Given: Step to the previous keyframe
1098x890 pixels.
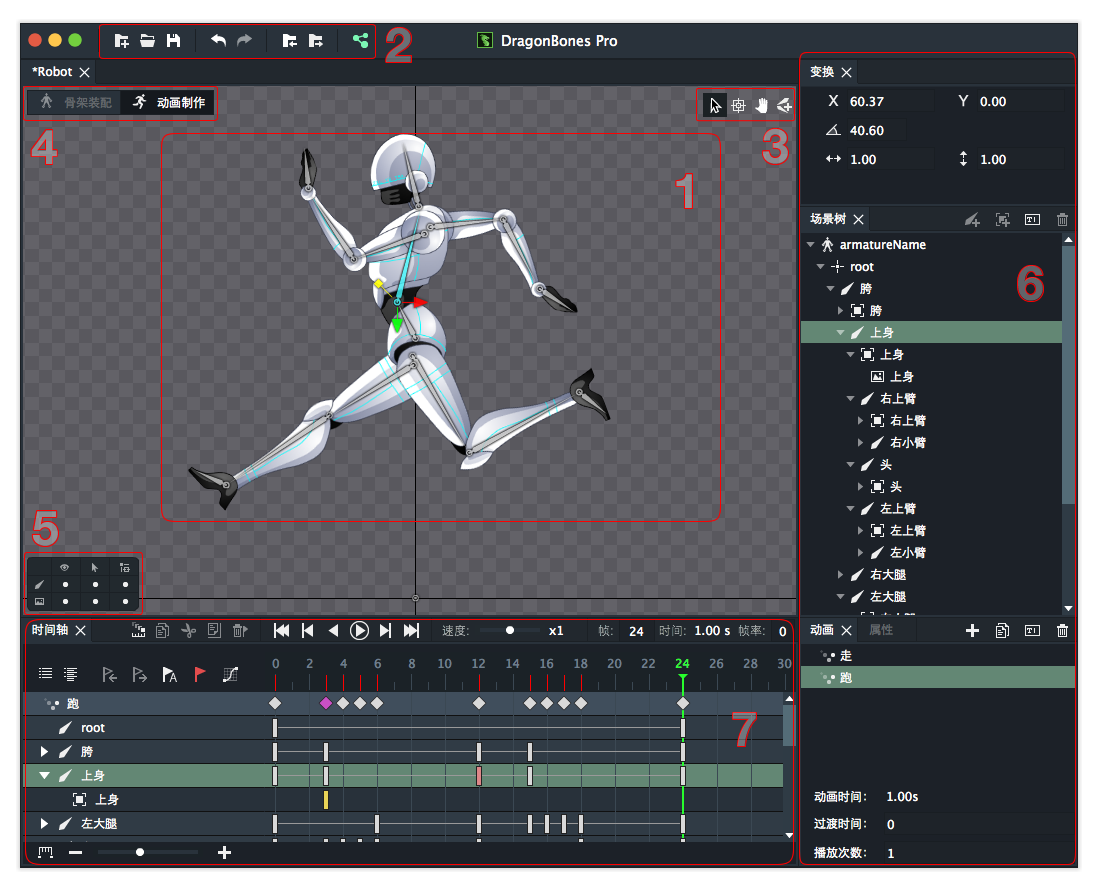Looking at the screenshot, I should (x=307, y=631).
